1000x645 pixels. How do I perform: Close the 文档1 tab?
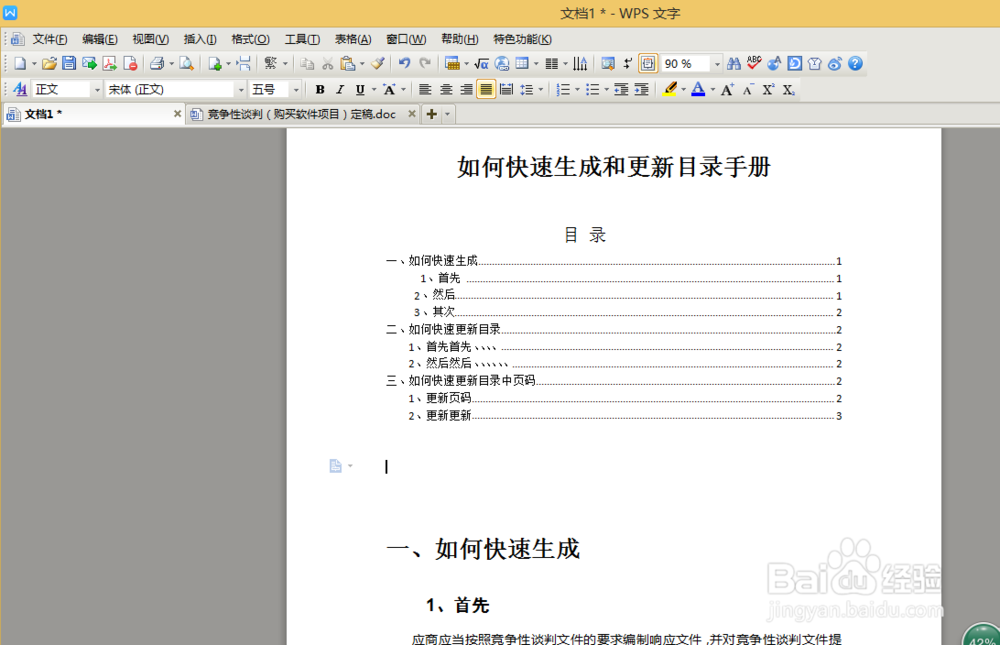pos(177,114)
